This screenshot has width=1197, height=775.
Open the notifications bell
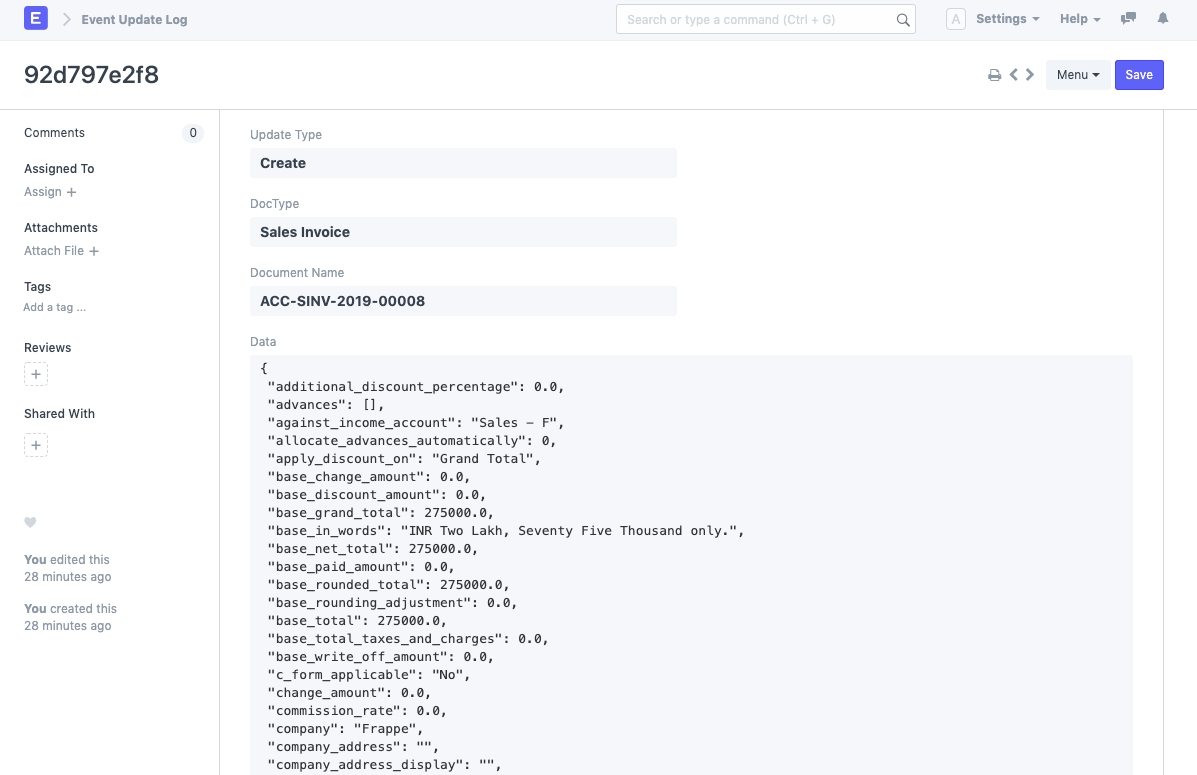(x=1163, y=19)
